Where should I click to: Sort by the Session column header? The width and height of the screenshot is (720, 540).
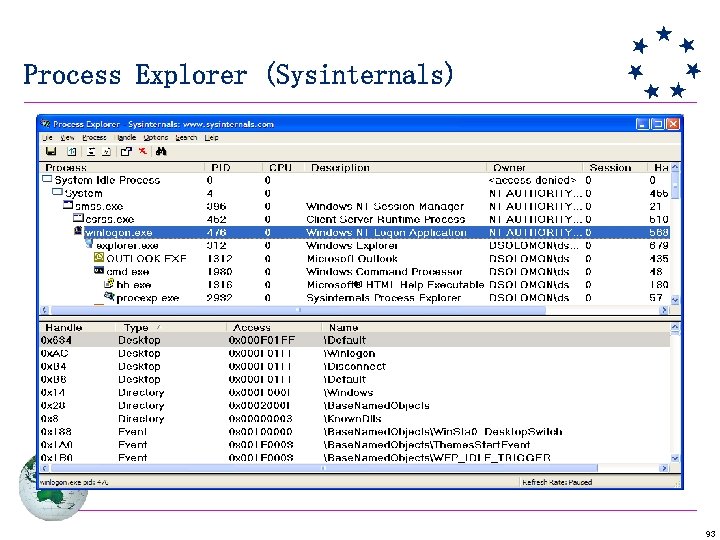coord(614,168)
